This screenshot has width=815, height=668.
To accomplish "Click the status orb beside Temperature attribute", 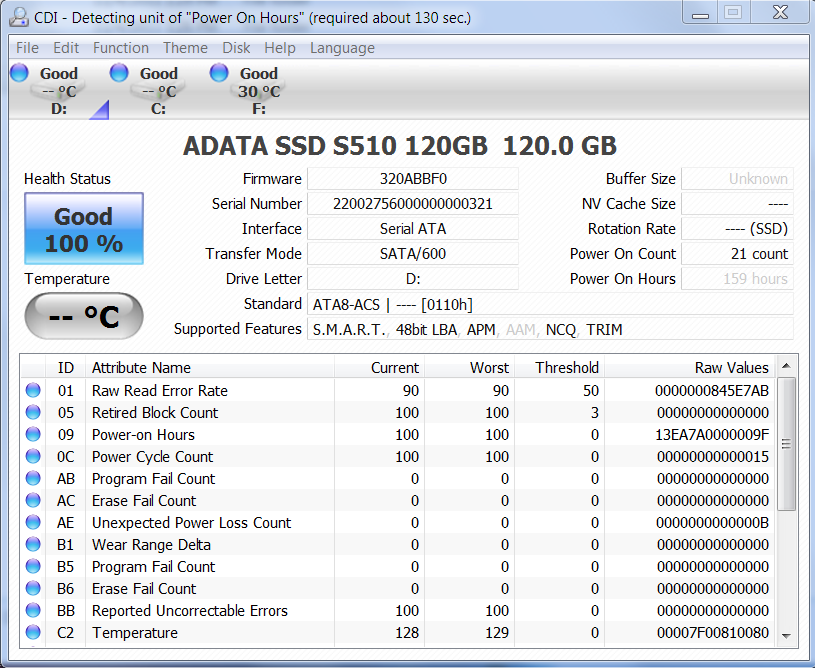I will [x=33, y=633].
